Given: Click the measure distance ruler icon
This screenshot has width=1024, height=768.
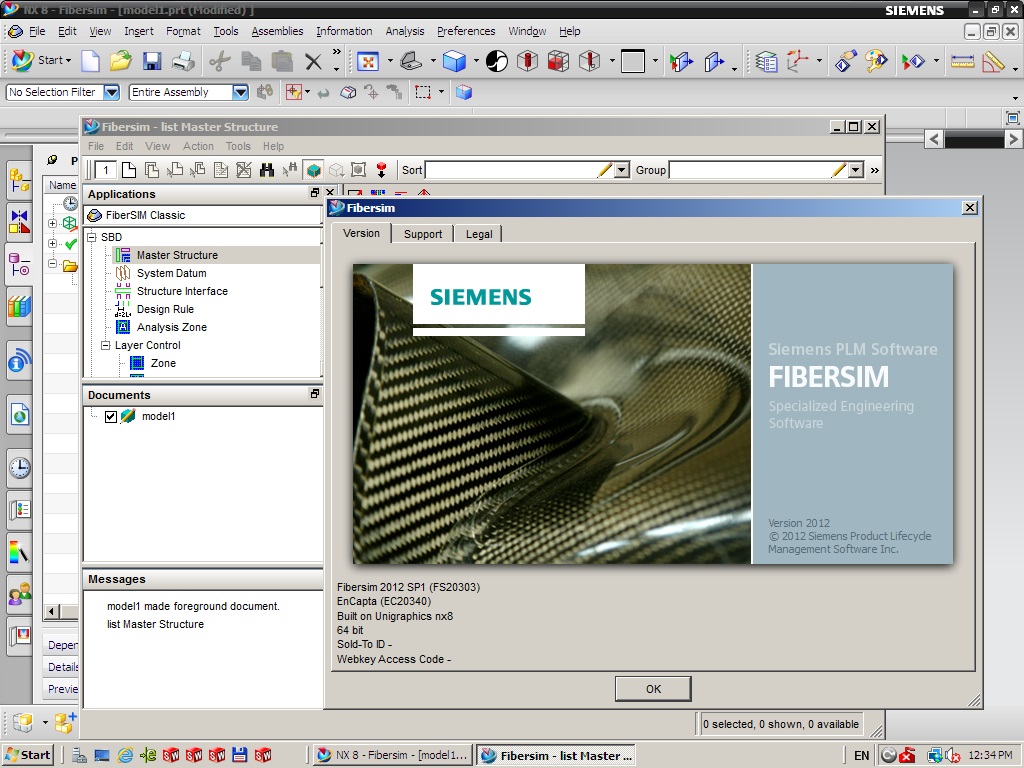Looking at the screenshot, I should pos(963,61).
